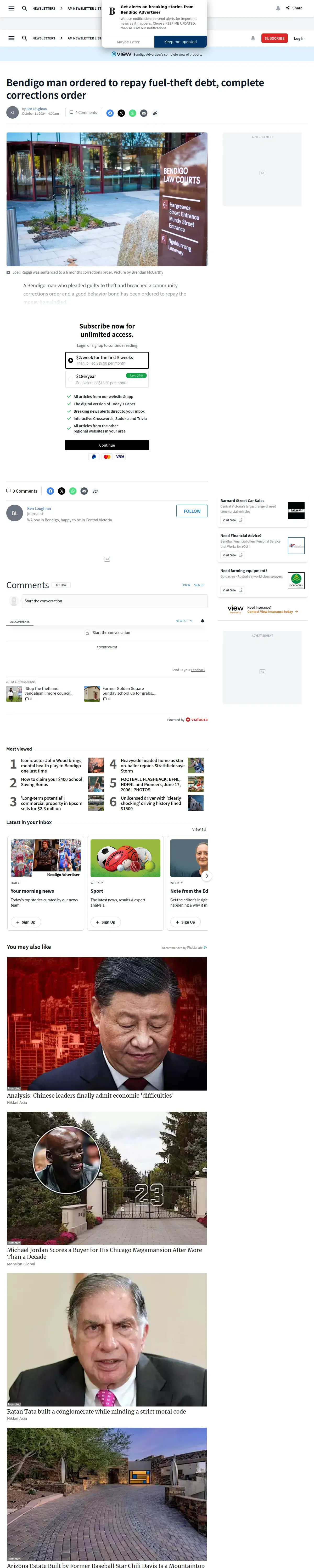Image resolution: width=314 pixels, height=1568 pixels.
Task: Click Ben Loughran name in byline
Action: pos(37,109)
